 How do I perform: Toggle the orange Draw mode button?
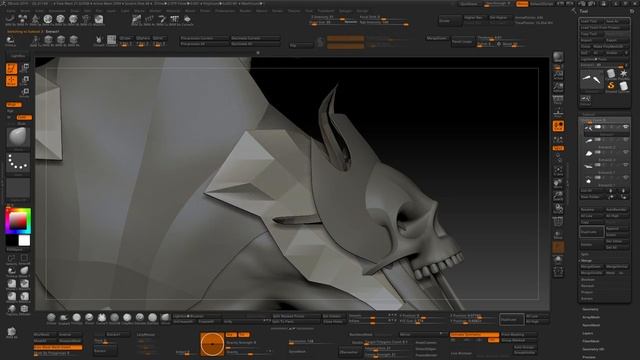pyautogui.click(x=11, y=81)
